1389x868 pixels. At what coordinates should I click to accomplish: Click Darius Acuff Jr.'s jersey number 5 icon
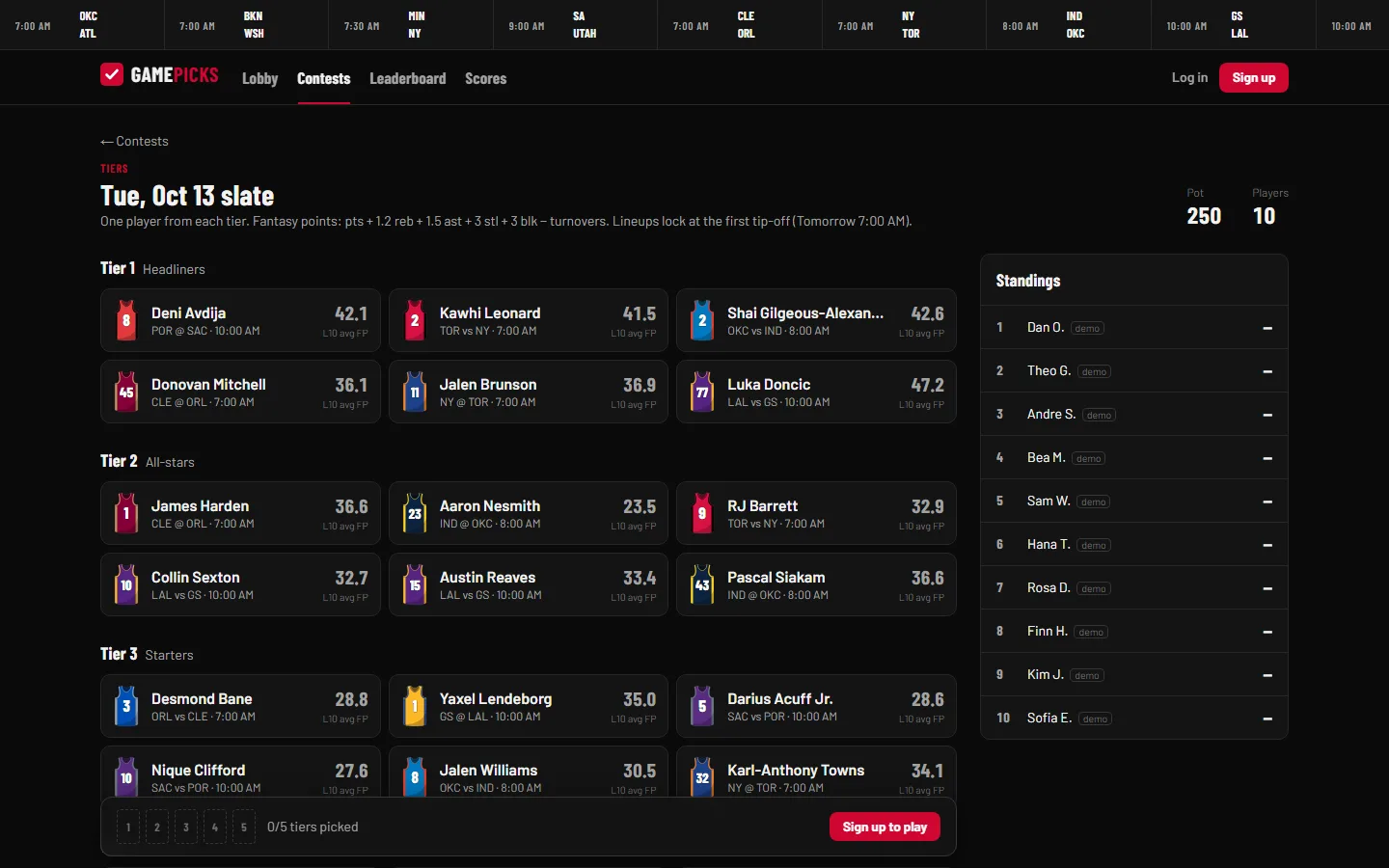[702, 706]
